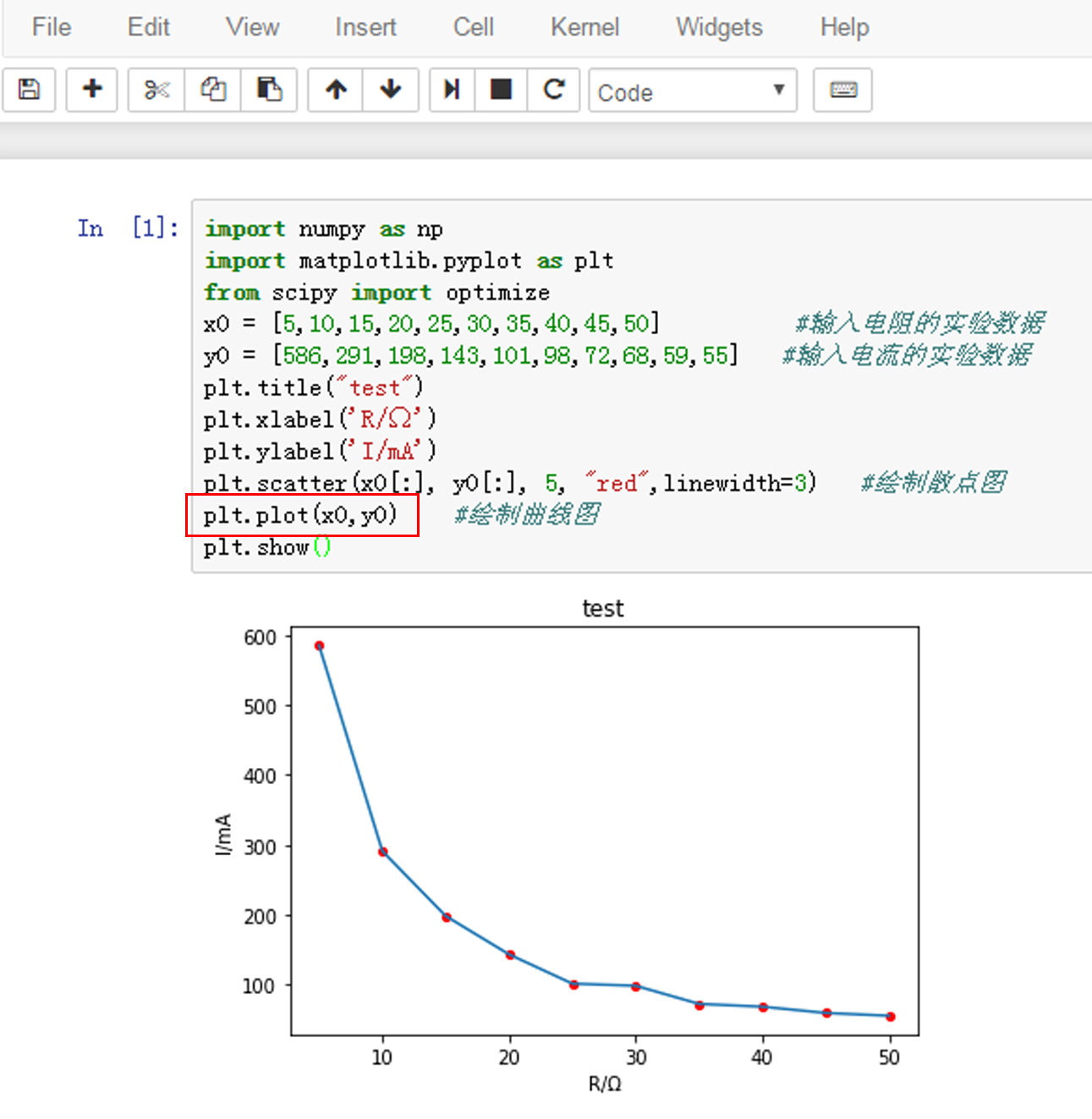Image resolution: width=1092 pixels, height=1119 pixels.
Task: Run cell with the run/step icon
Action: pos(452,90)
